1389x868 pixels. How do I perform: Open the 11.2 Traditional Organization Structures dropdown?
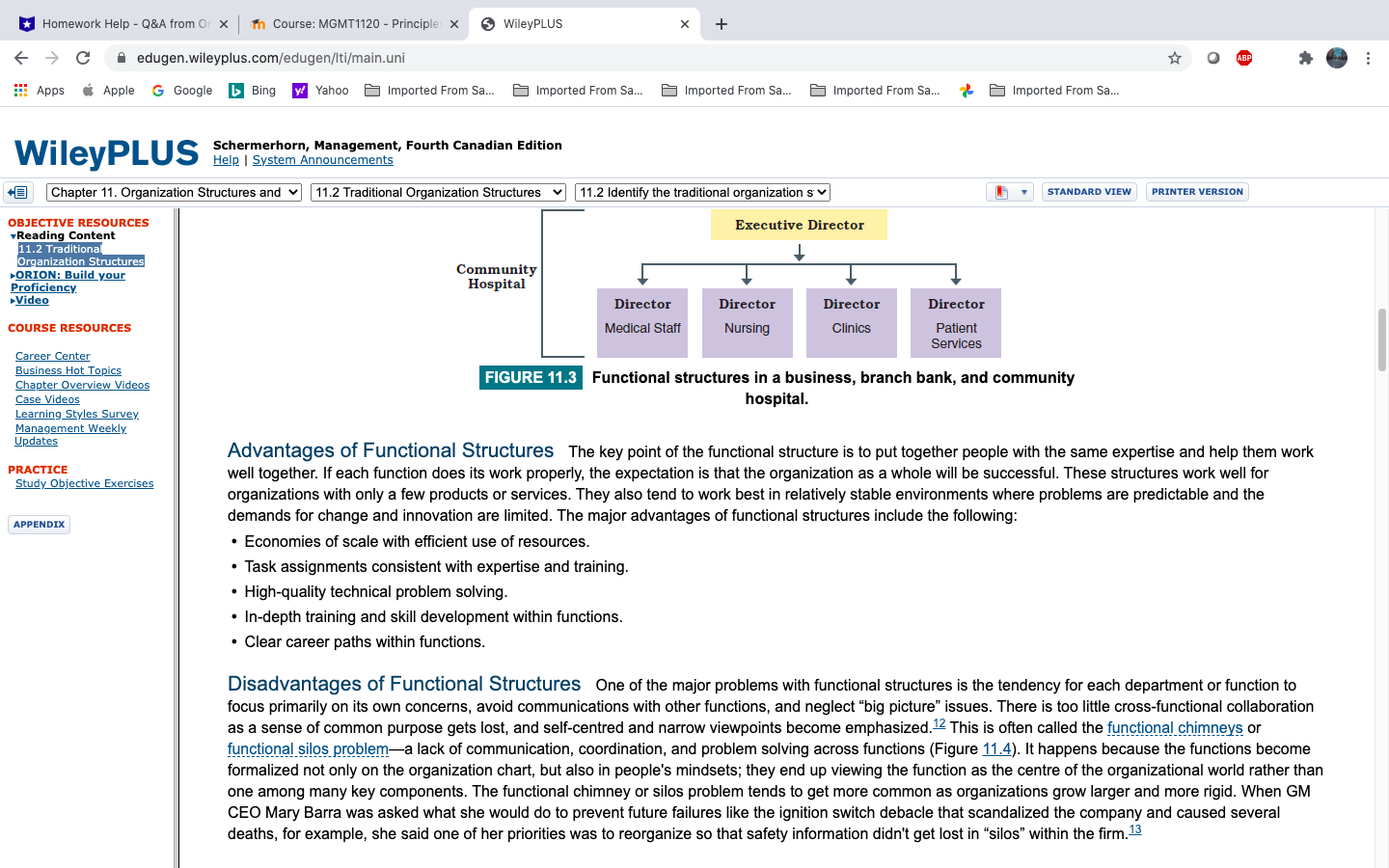coord(438,192)
